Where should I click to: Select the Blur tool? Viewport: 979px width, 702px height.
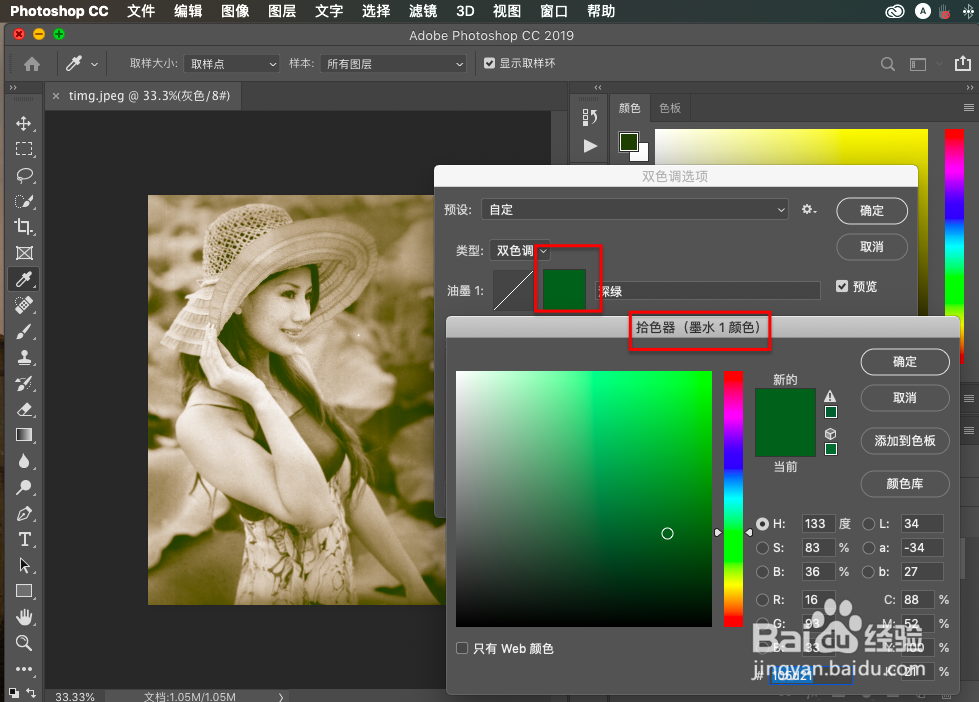click(24, 462)
